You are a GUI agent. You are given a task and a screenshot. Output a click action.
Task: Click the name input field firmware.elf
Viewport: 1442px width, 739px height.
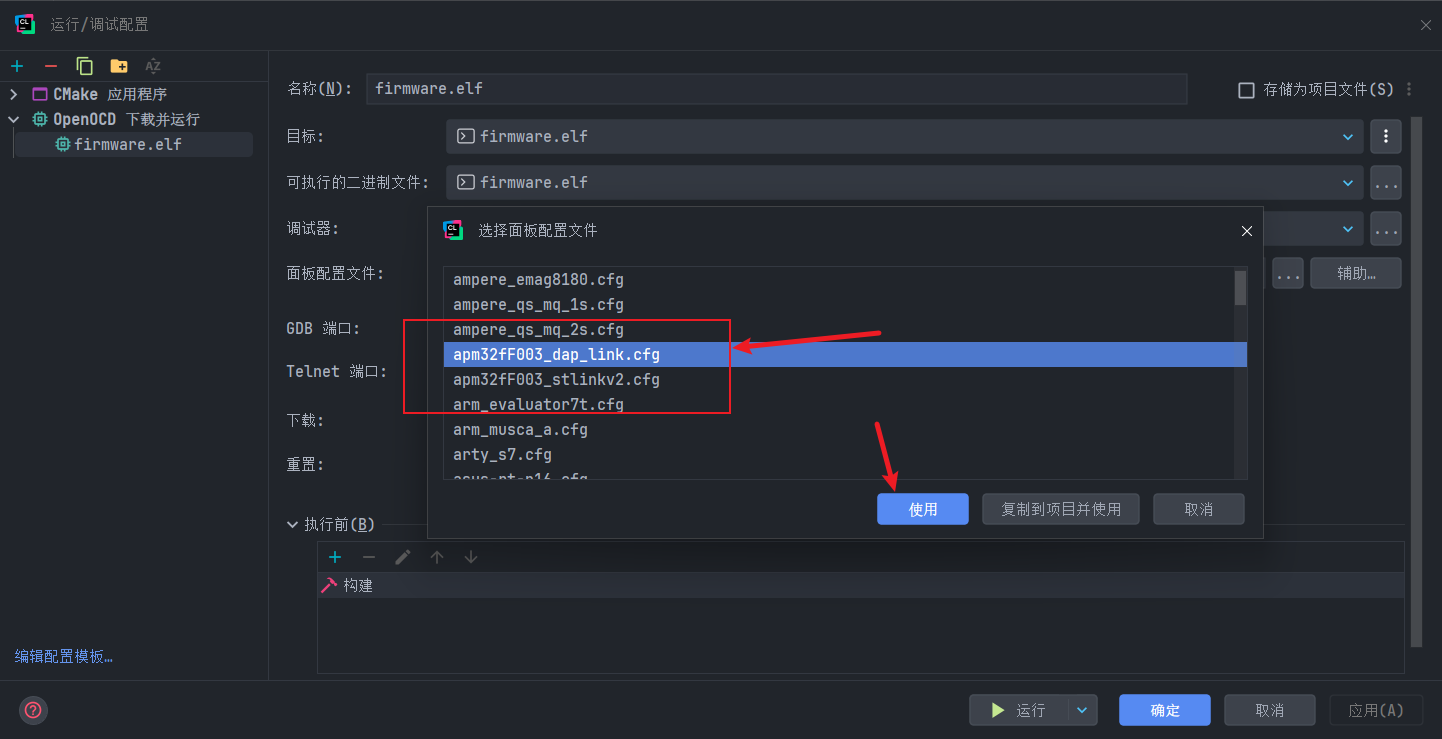(x=775, y=89)
